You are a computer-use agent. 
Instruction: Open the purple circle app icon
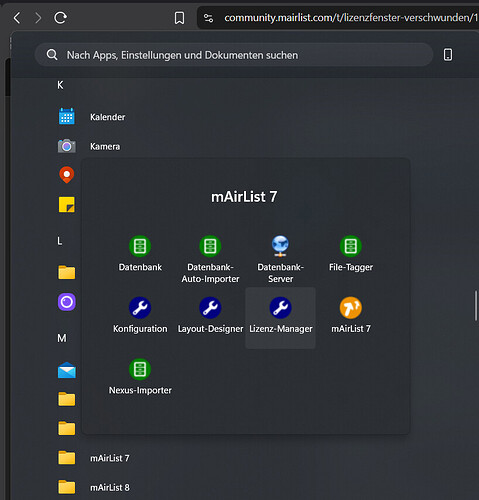tap(67, 302)
